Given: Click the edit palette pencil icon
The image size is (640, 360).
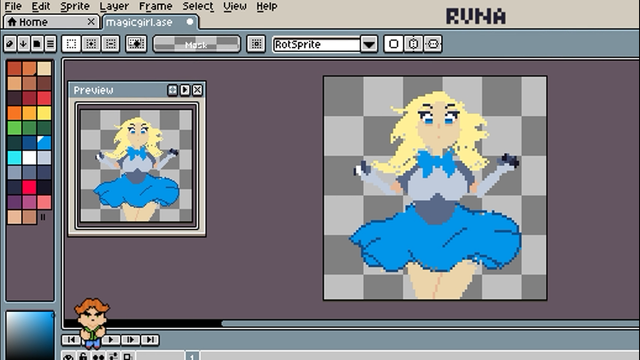Looking at the screenshot, I should coord(10,44).
